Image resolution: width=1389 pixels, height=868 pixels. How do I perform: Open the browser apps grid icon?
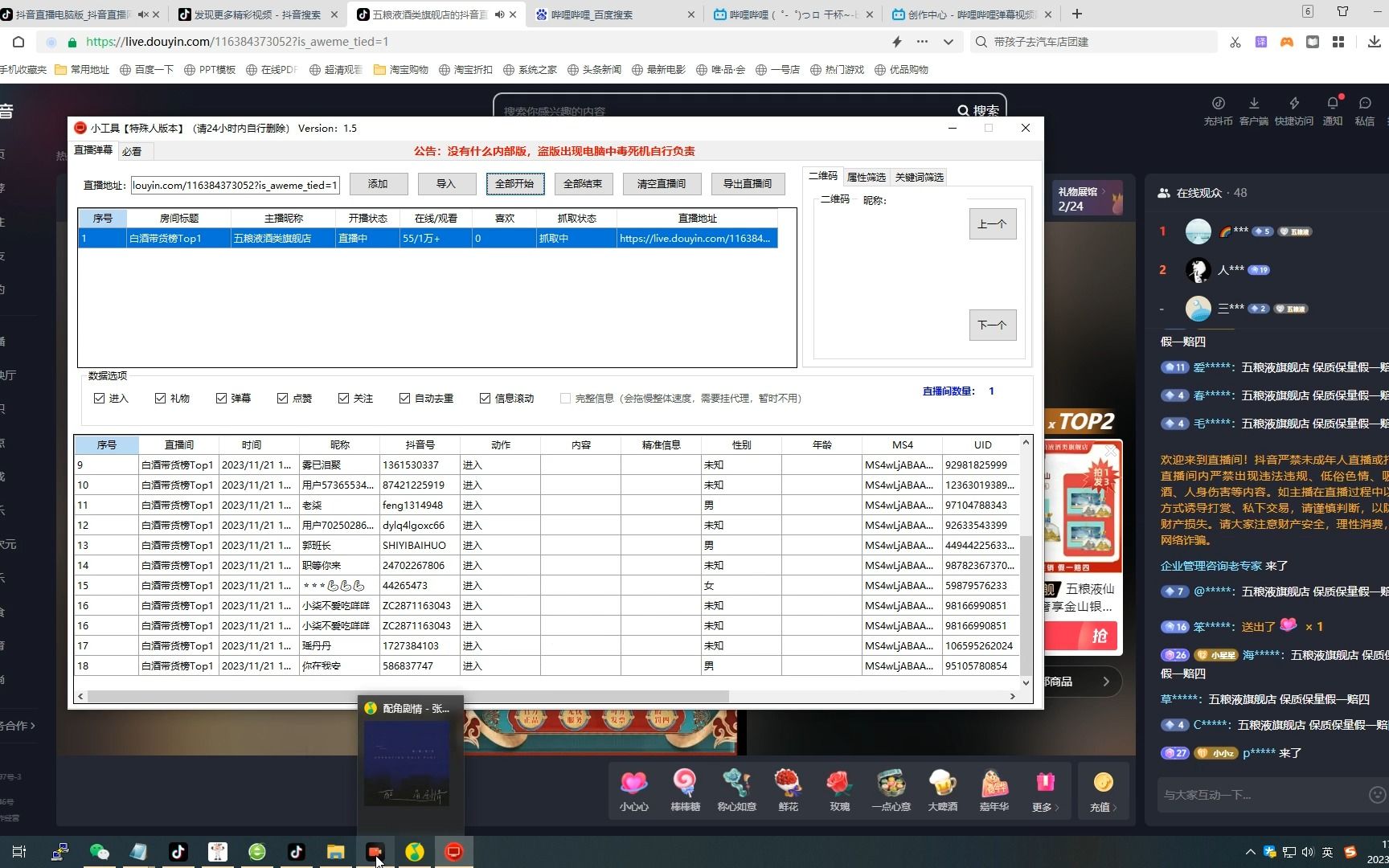pyautogui.click(x=1338, y=42)
